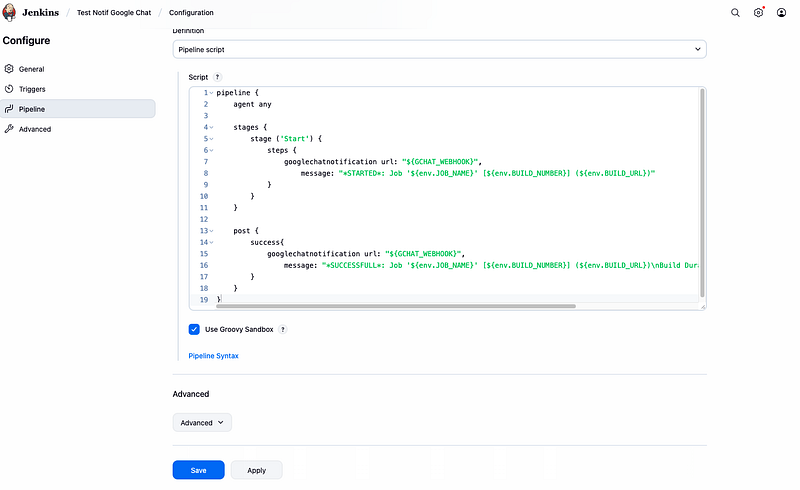Open the Manage Jenkins gear icon
800x490 pixels.
[x=759, y=12]
